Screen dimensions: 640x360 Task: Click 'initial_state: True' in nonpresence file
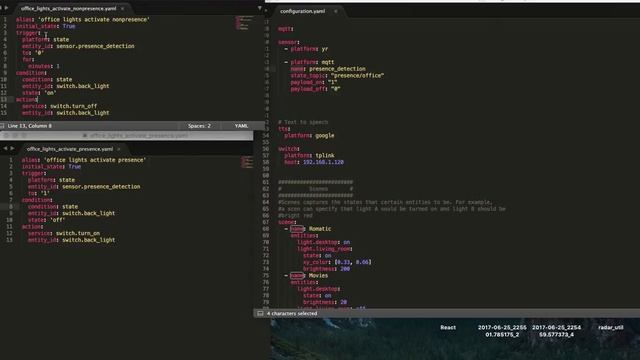click(x=45, y=26)
